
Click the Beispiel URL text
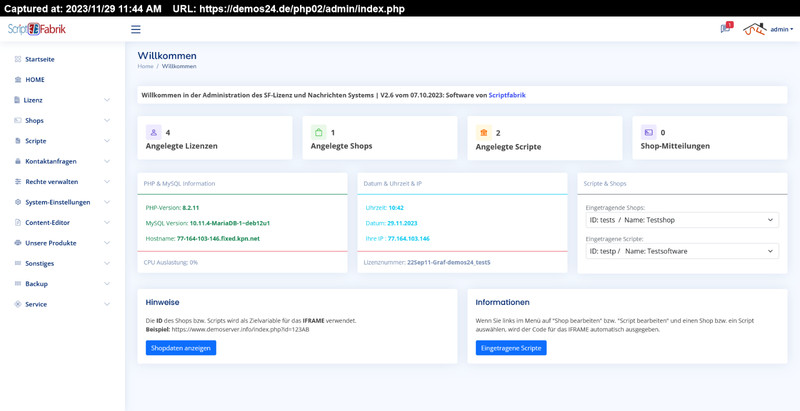240,329
